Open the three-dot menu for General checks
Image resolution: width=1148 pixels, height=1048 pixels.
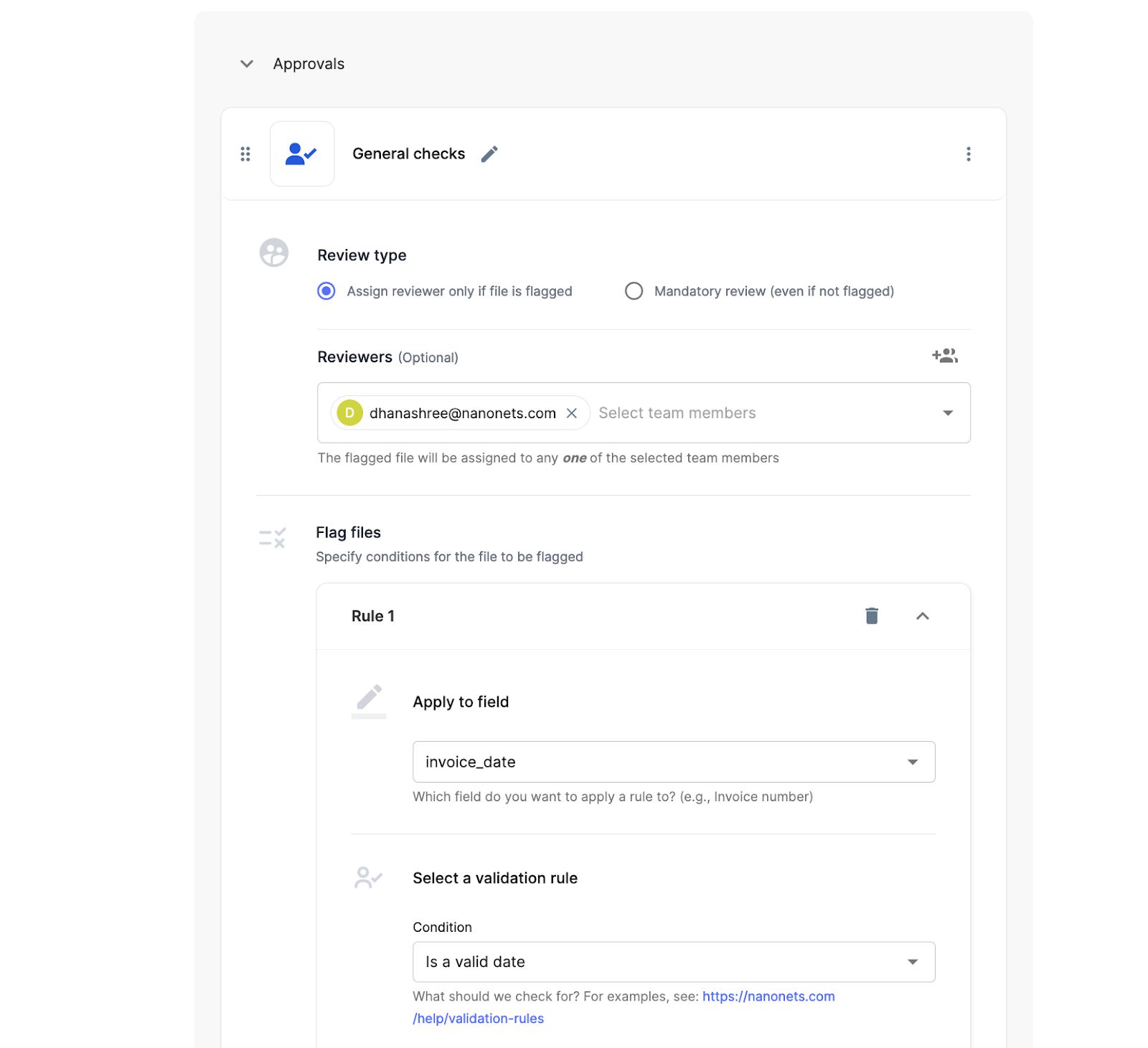(x=968, y=154)
